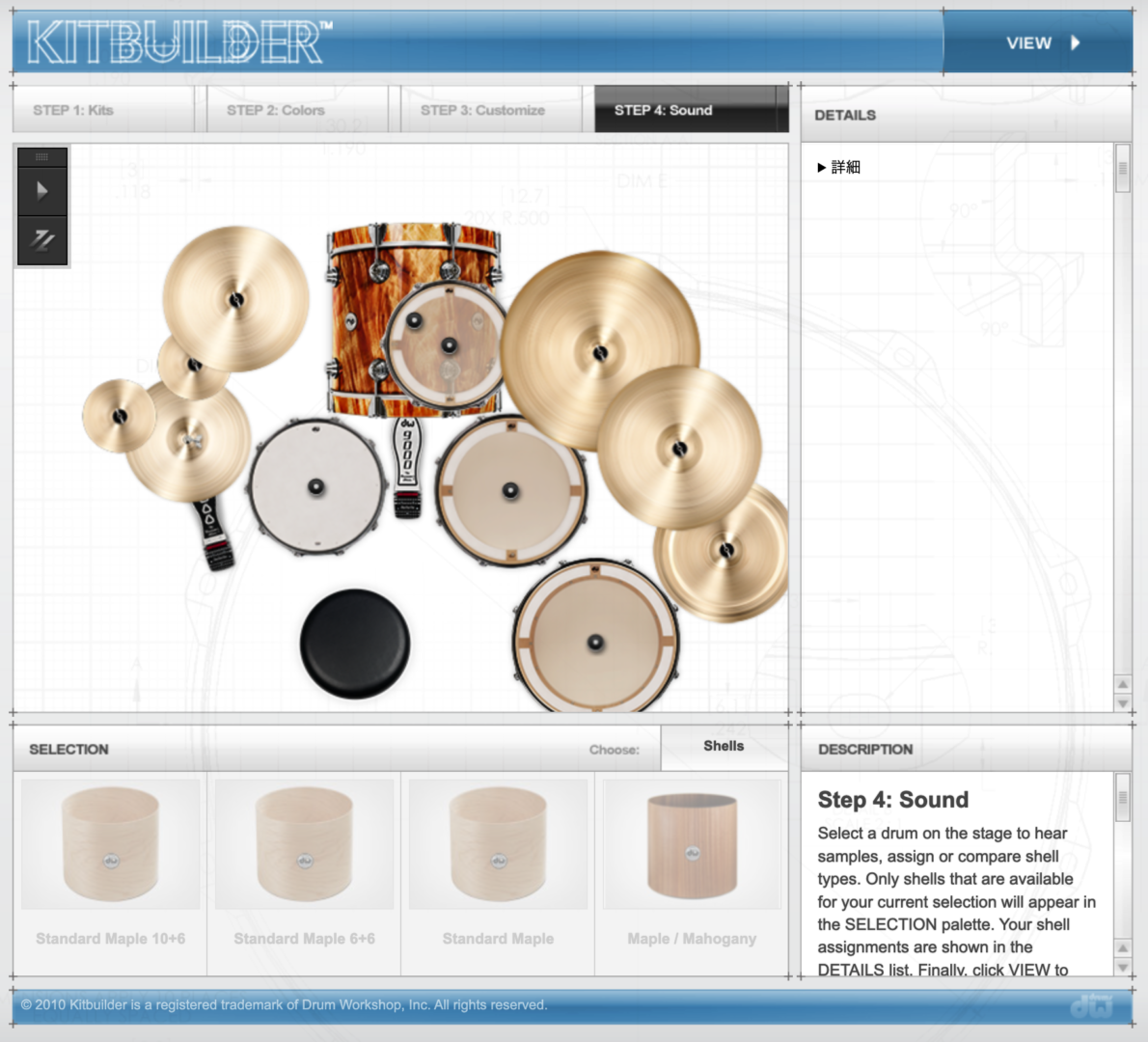The height and width of the screenshot is (1042, 1148).
Task: Click the Step 4: Sound description heading
Action: 893,800
